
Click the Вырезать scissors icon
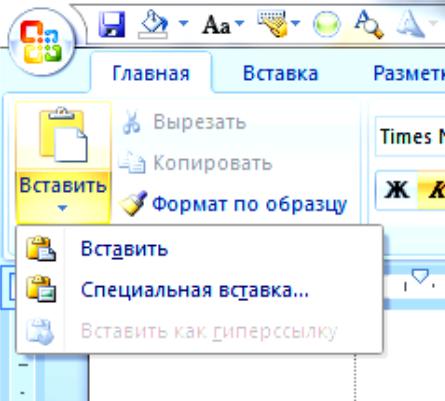point(132,122)
